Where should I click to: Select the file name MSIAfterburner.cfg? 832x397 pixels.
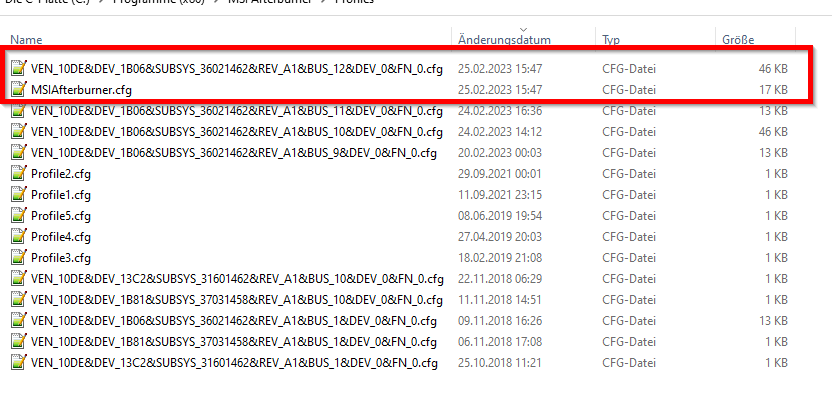(81, 90)
